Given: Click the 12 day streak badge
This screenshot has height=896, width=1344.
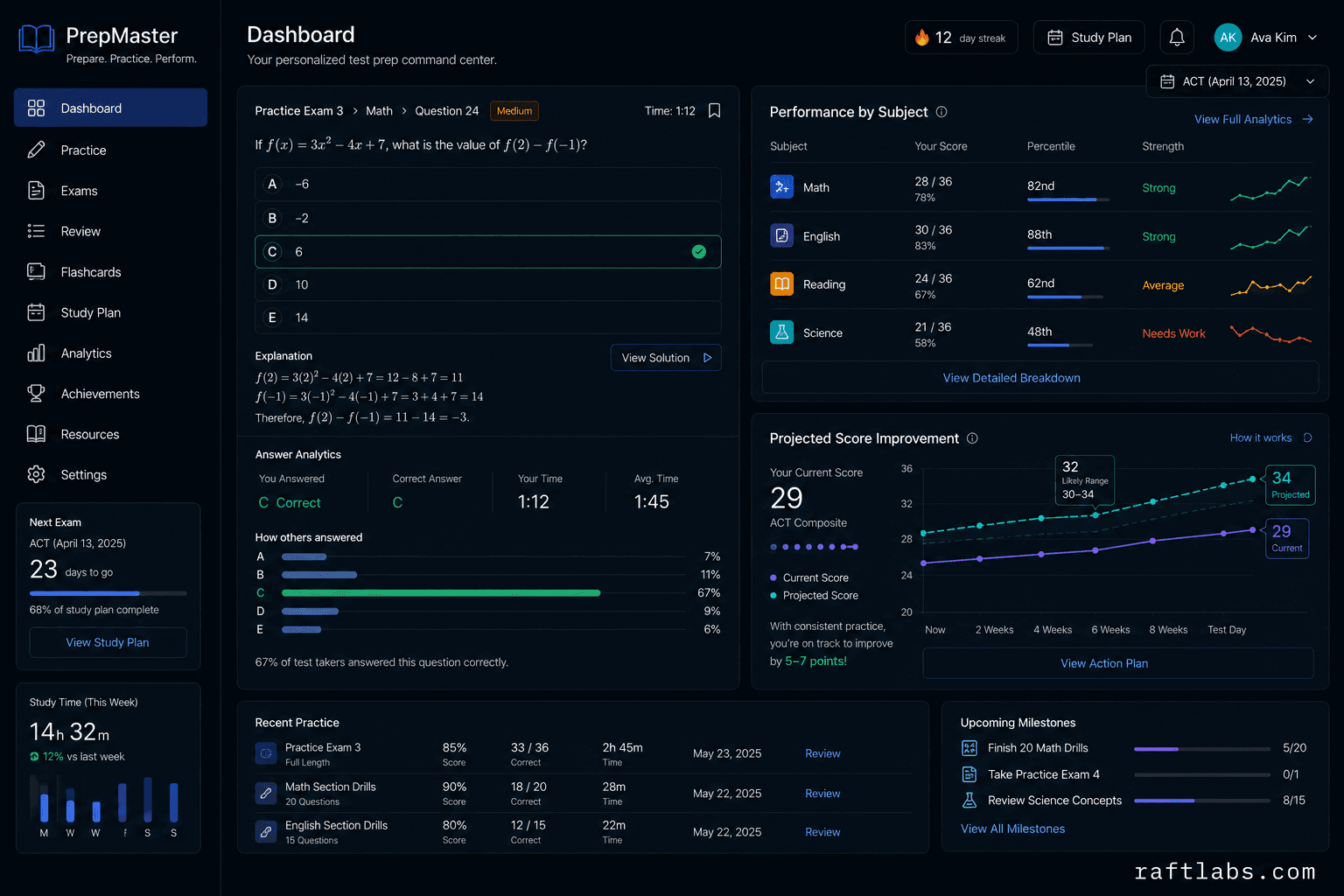Looking at the screenshot, I should (961, 38).
